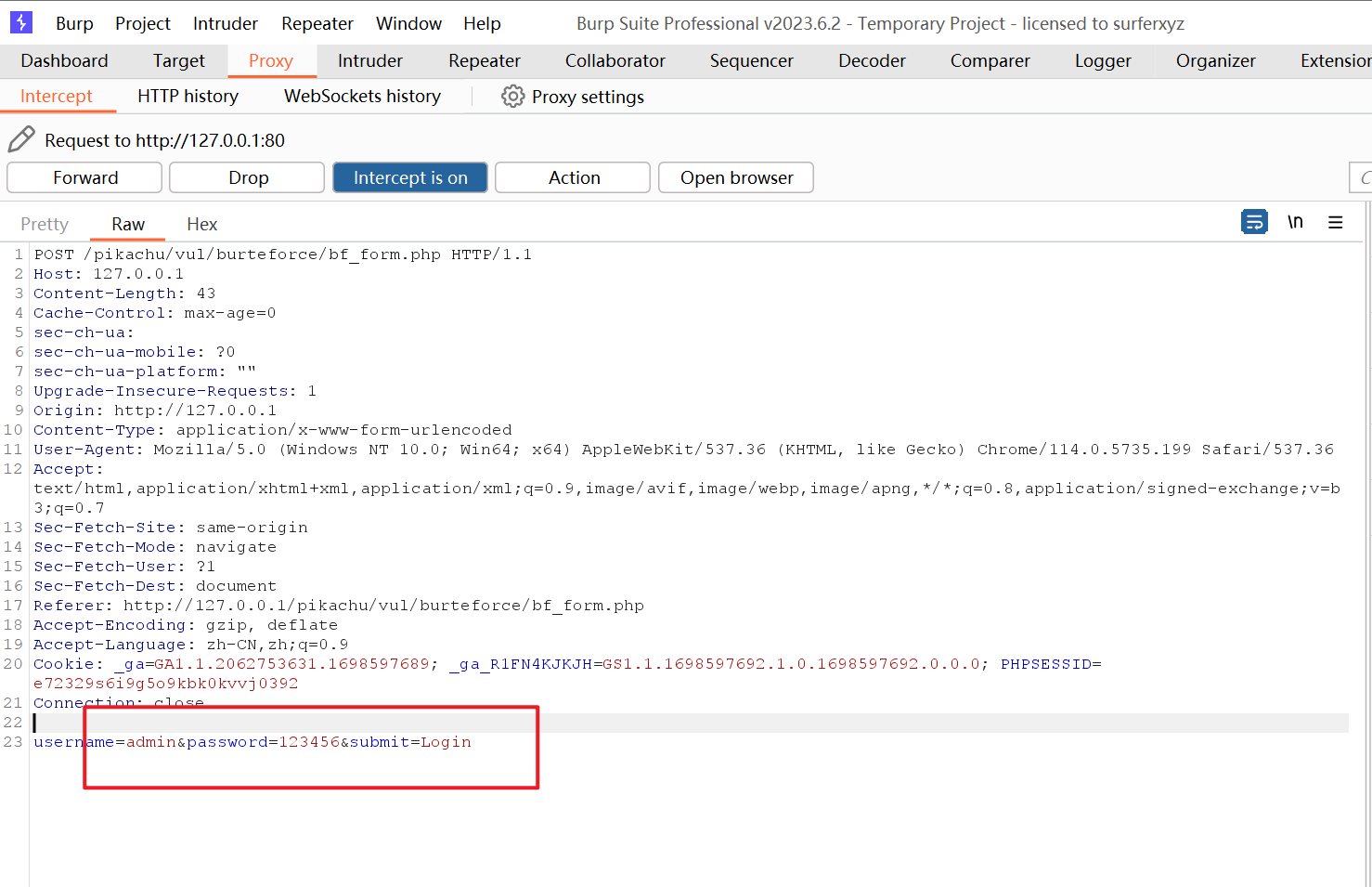
Task: Click the Burp Suite lightning logo icon
Action: coord(20,22)
